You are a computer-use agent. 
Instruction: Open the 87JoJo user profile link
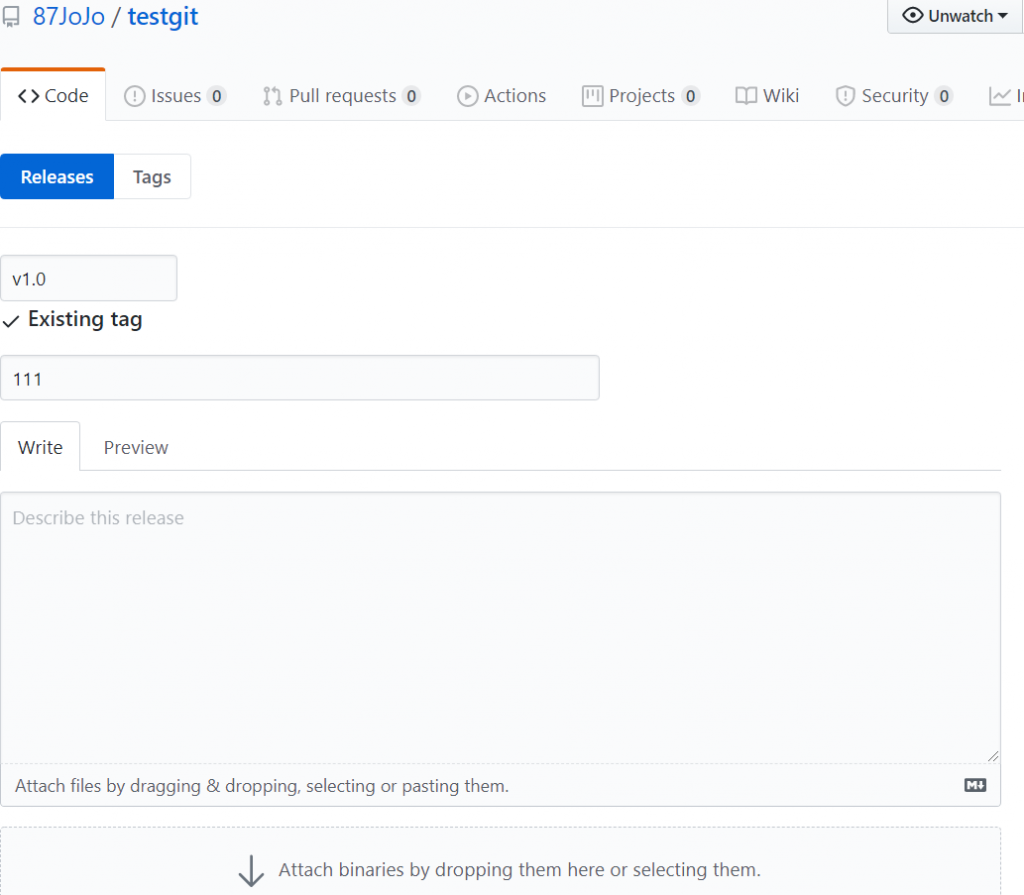[x=69, y=16]
